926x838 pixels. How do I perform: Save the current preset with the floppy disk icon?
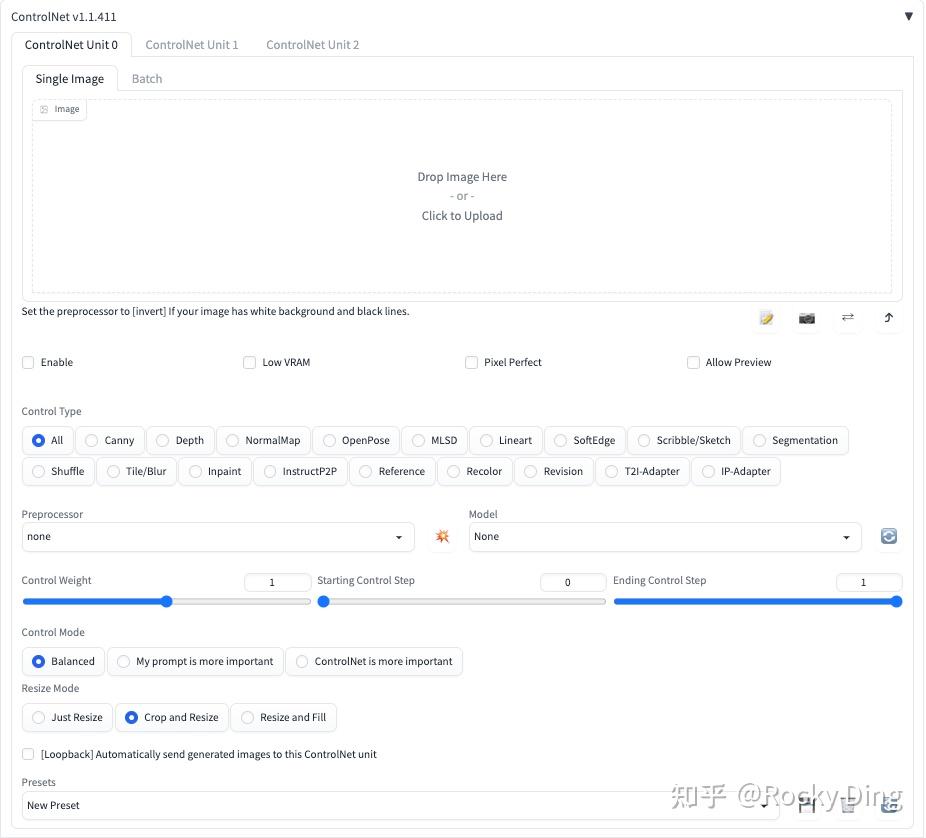(x=806, y=805)
